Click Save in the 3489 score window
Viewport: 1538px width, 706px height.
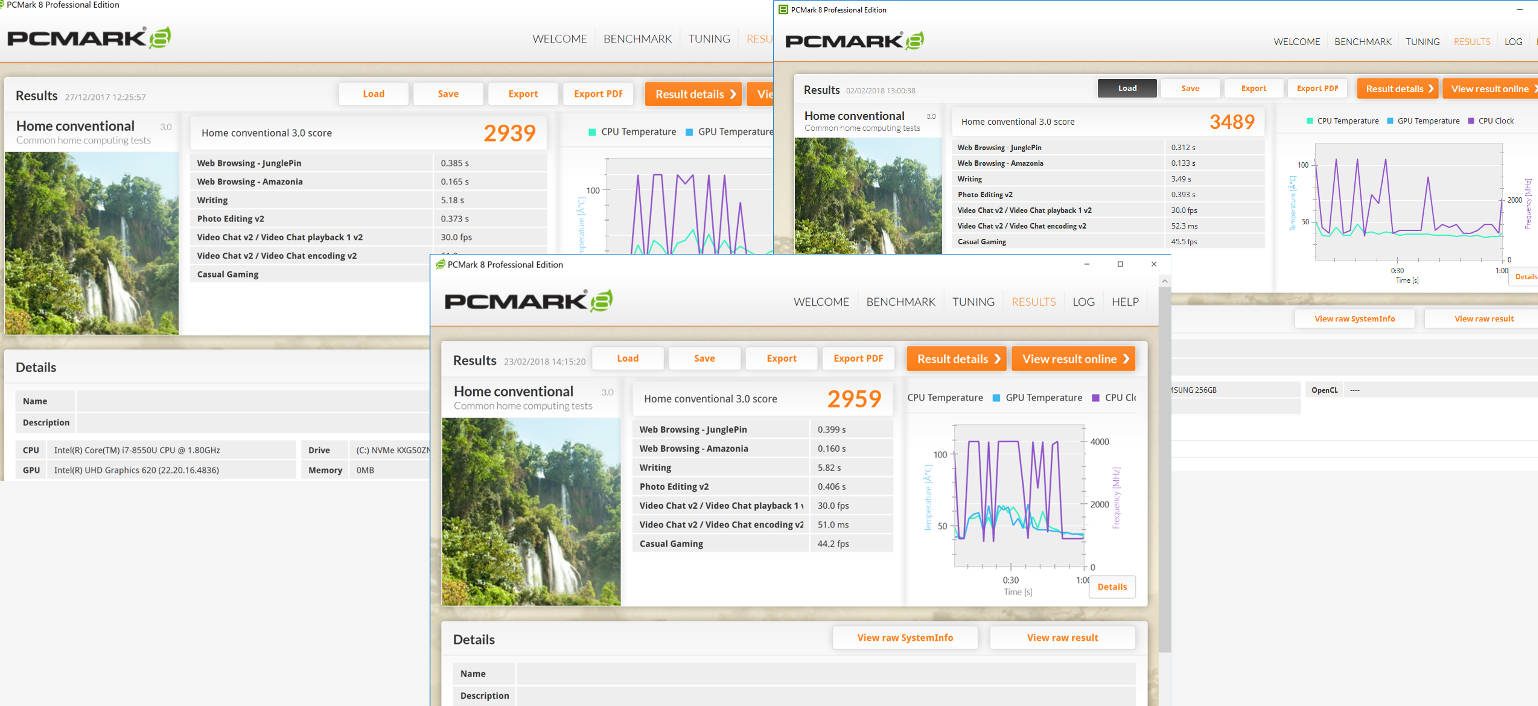1190,88
